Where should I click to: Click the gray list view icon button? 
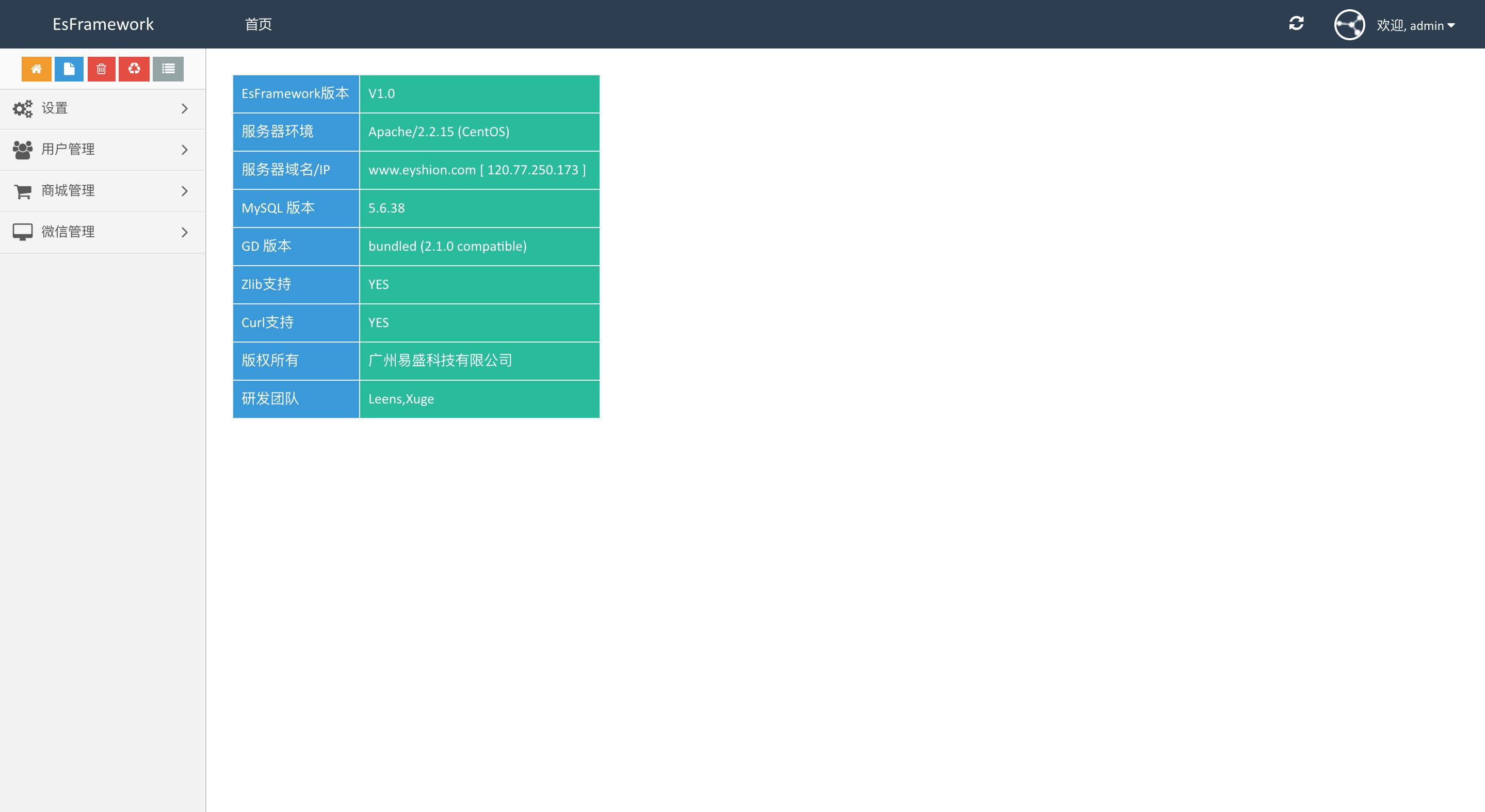168,69
